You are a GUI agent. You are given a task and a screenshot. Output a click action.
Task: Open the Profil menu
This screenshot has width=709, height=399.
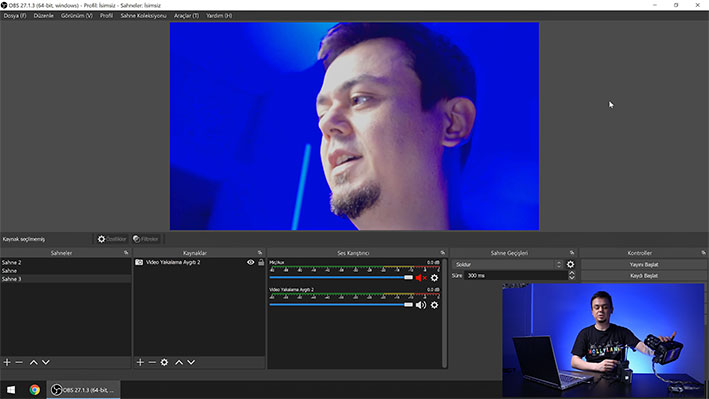click(x=106, y=15)
